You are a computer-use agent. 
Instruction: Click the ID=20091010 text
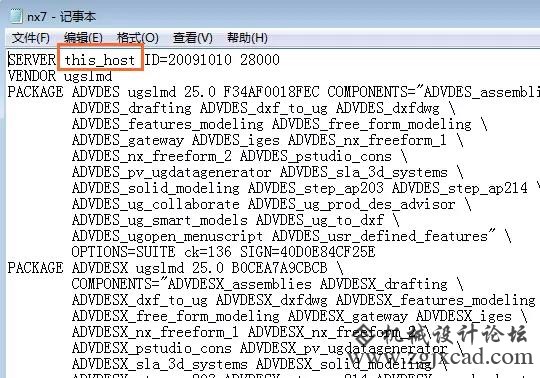(x=188, y=60)
